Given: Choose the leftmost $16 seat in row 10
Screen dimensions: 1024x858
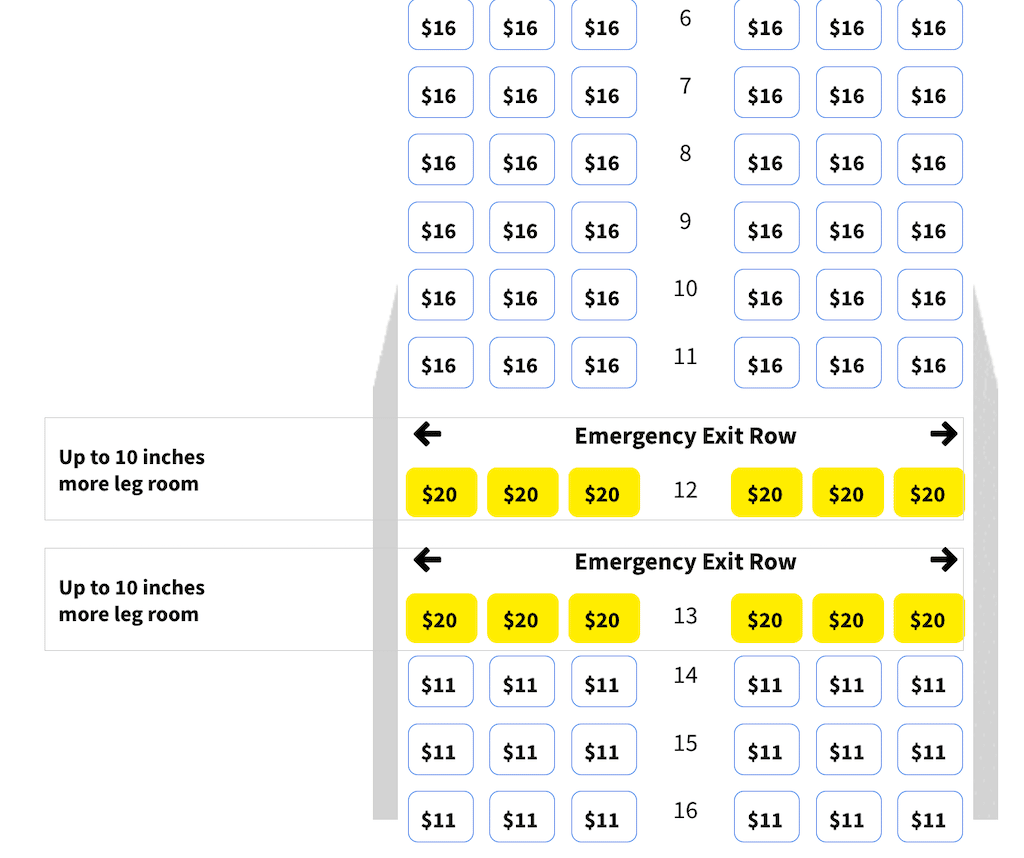Looking at the screenshot, I should pyautogui.click(x=441, y=294).
